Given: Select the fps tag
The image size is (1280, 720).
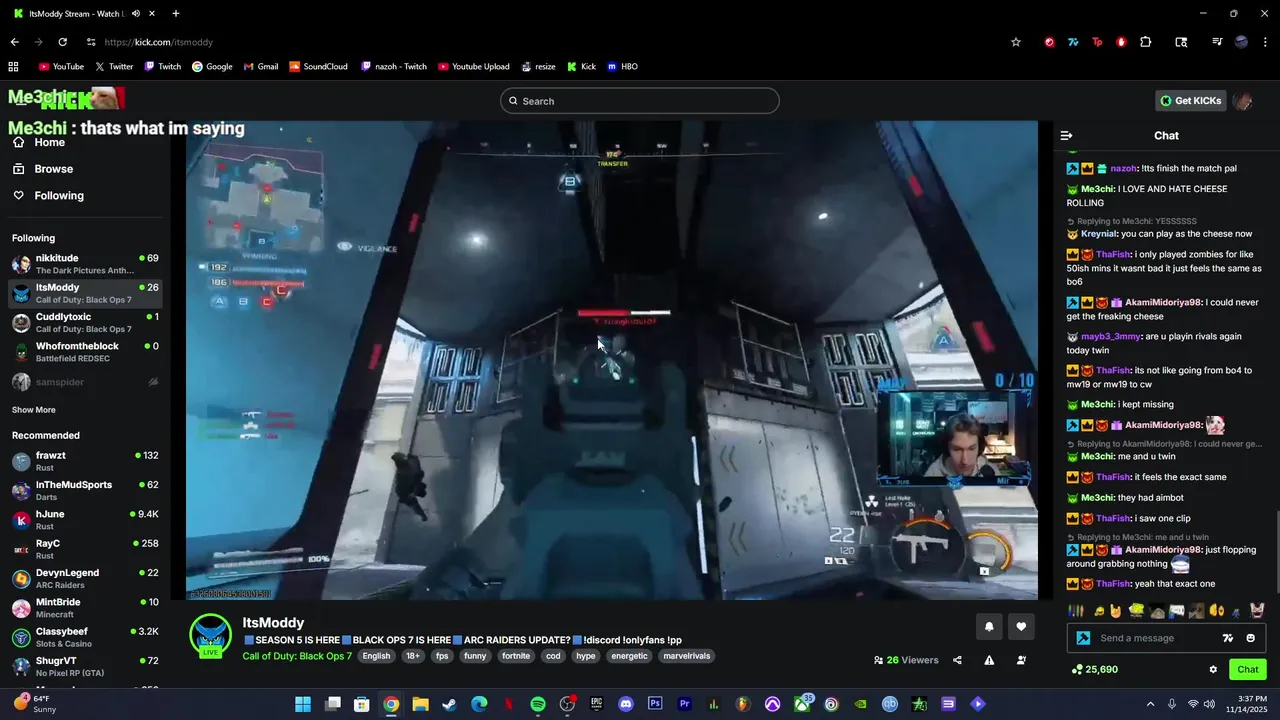Looking at the screenshot, I should click(442, 656).
